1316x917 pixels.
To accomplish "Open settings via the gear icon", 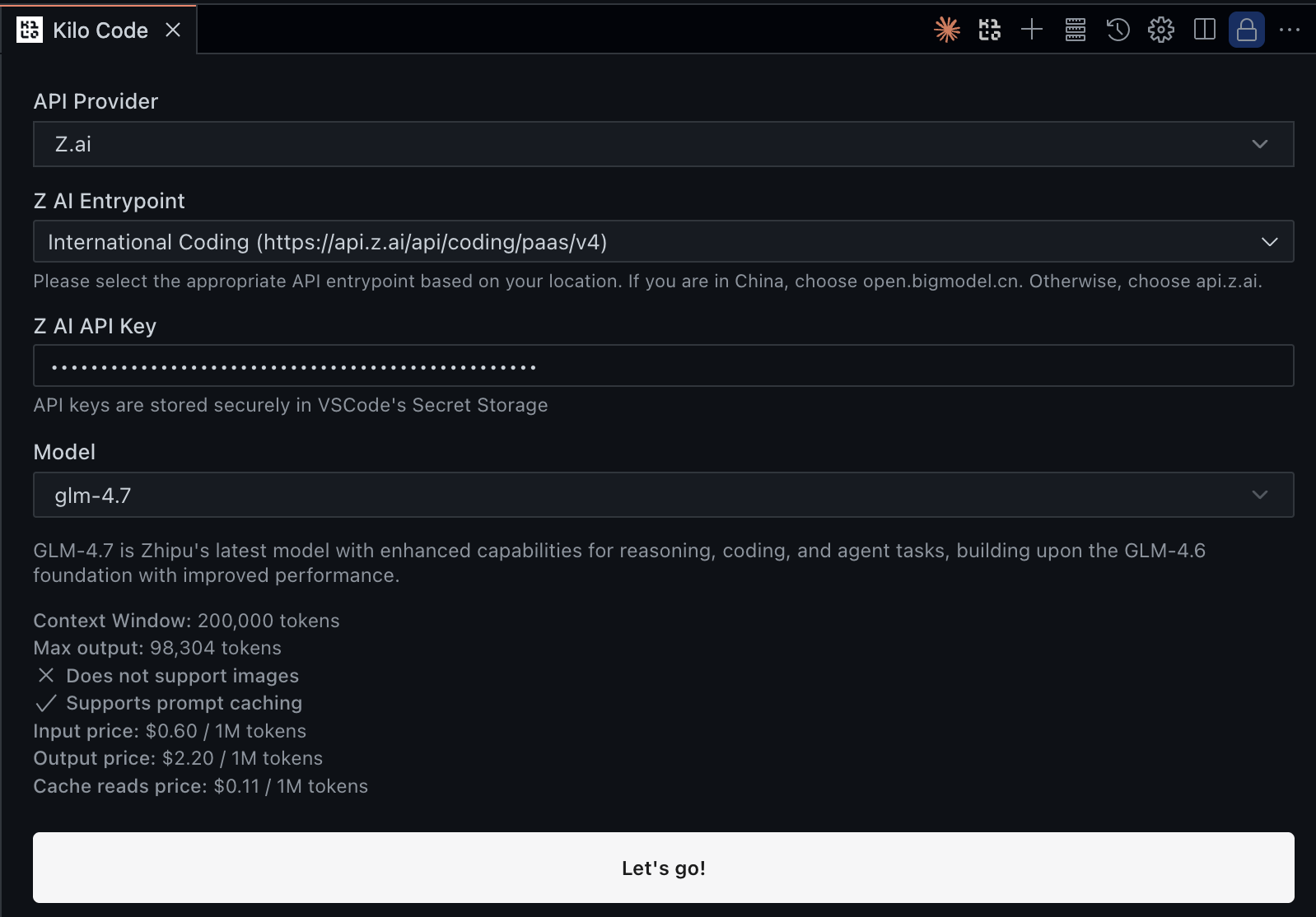I will click(x=1161, y=30).
